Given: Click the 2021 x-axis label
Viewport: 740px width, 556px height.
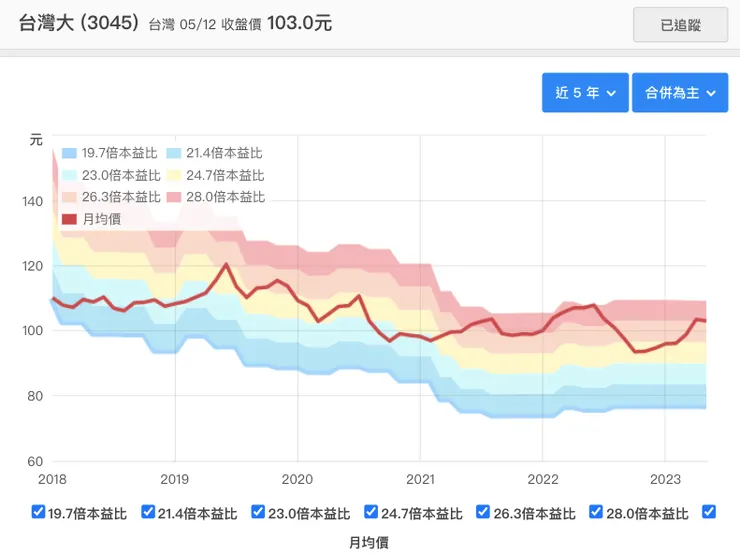Looking at the screenshot, I should 420,480.
